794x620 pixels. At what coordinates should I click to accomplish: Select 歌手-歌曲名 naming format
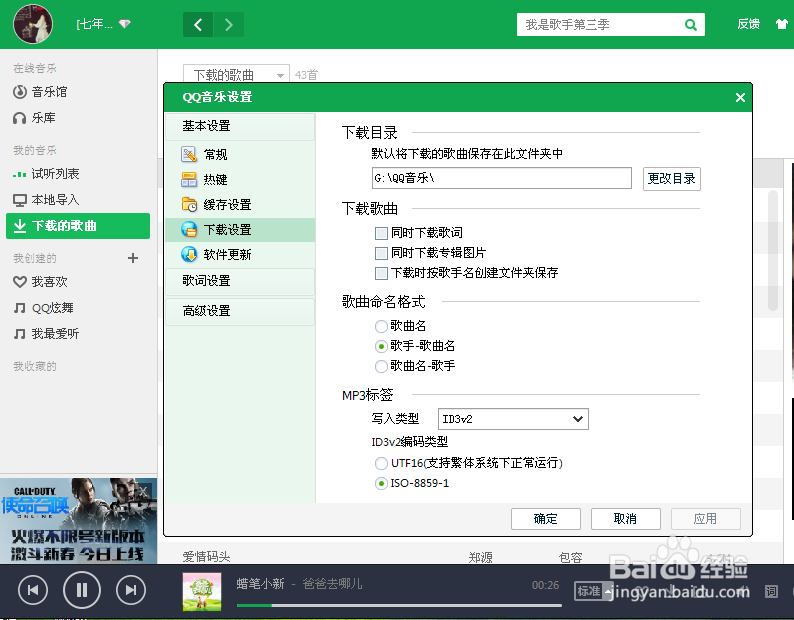click(381, 346)
